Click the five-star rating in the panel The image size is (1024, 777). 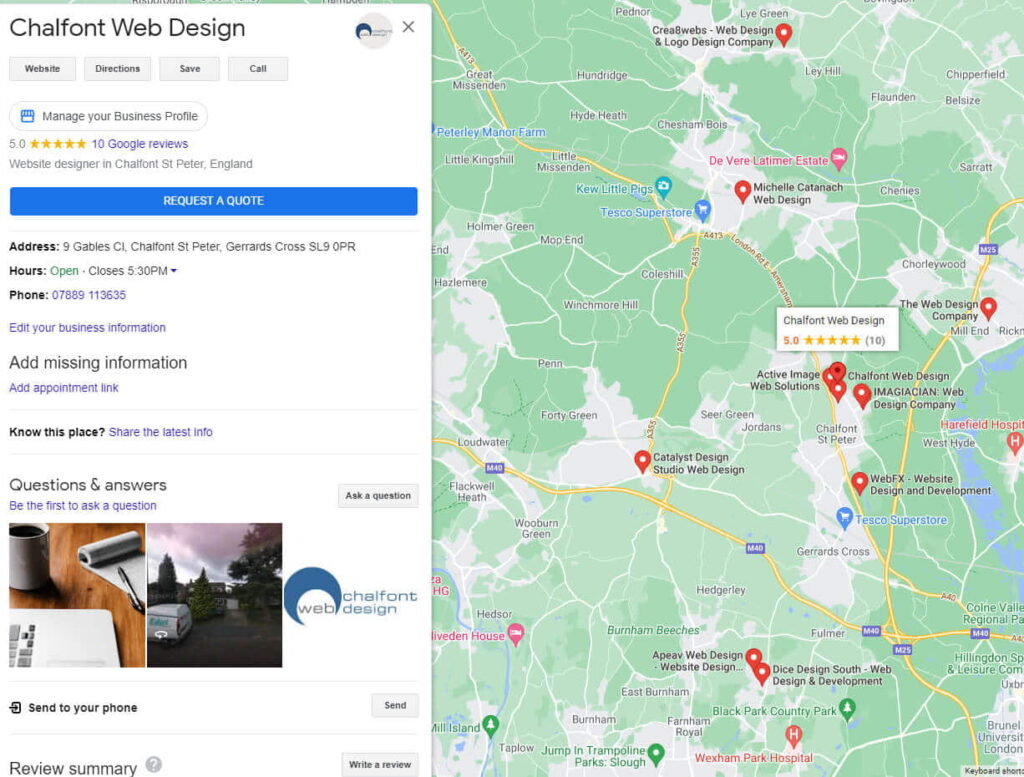click(57, 144)
